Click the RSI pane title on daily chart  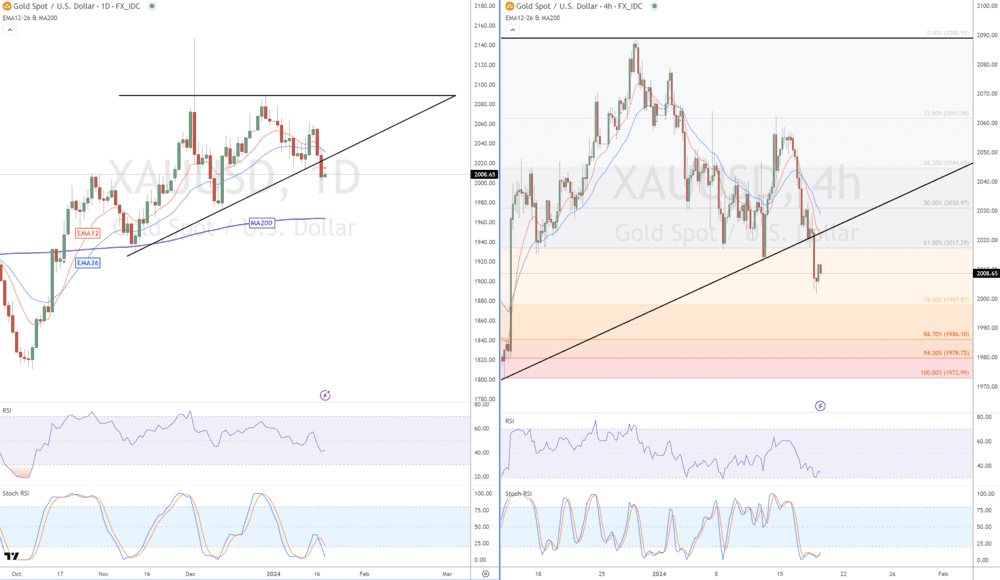7,411
